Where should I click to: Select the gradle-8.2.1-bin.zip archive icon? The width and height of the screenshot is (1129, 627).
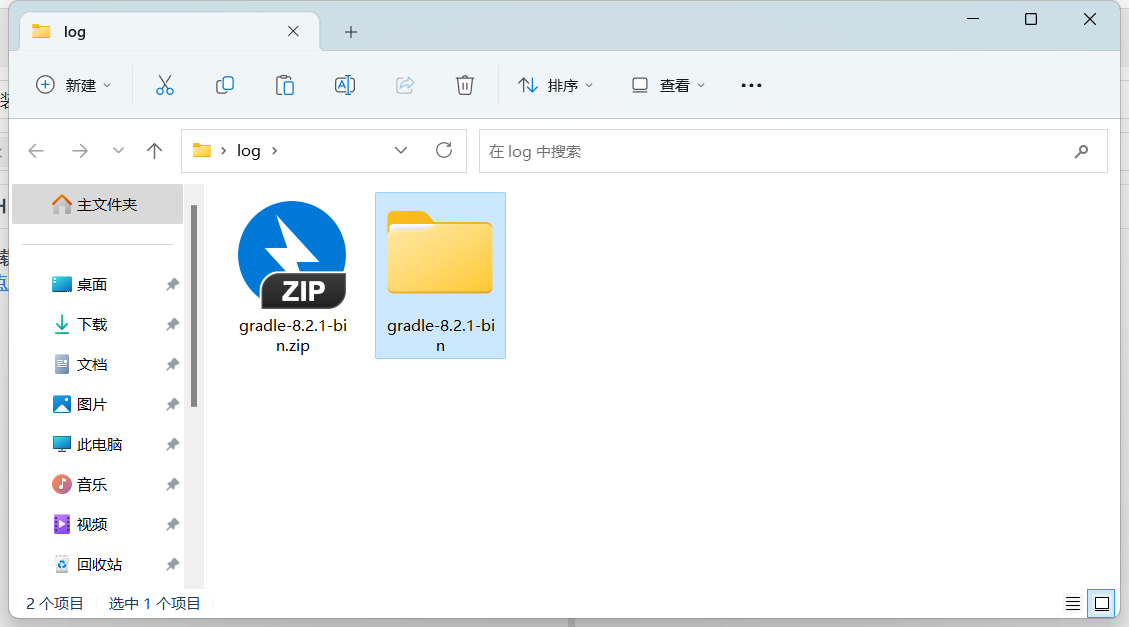click(291, 254)
